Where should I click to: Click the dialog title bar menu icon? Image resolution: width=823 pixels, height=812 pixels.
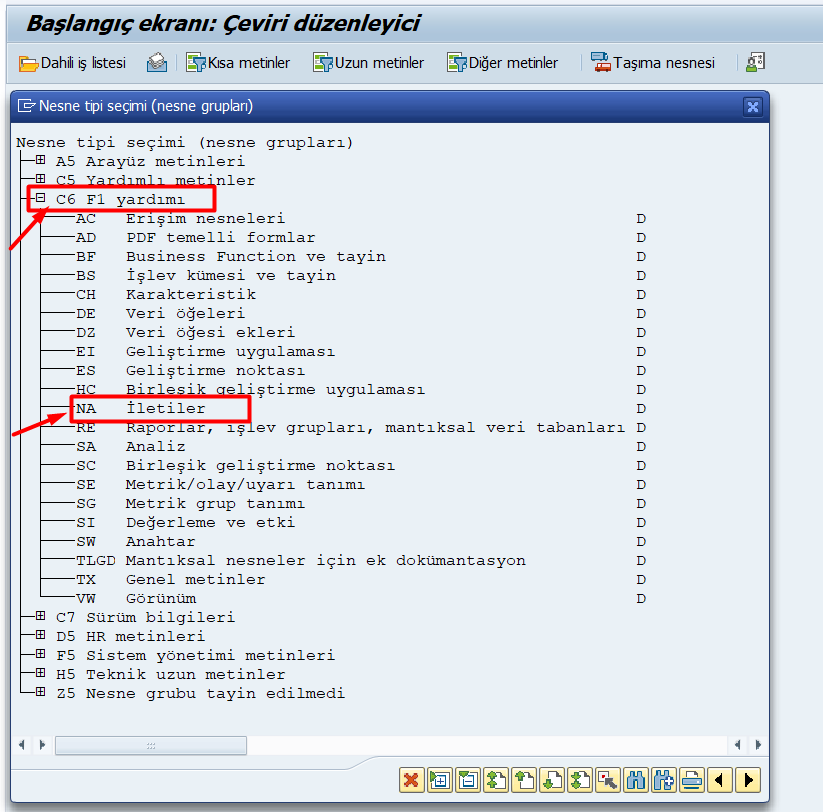point(26,106)
